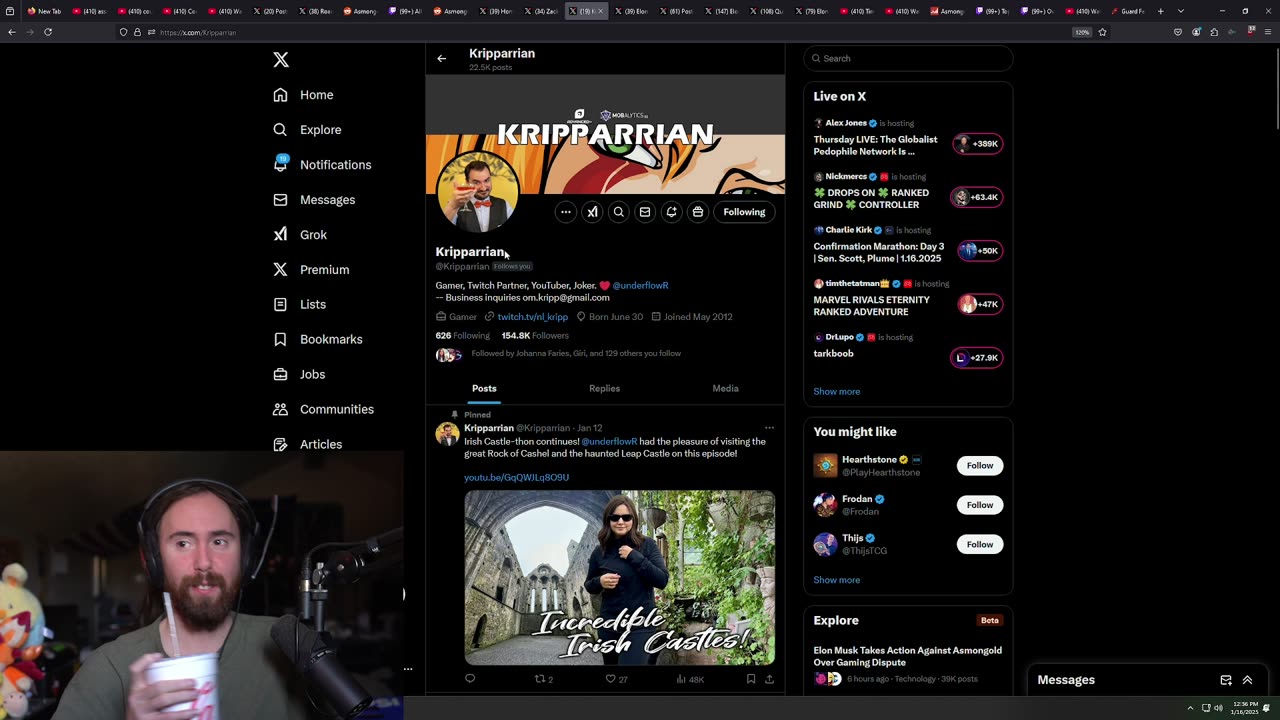Open Elon Musk Asmongold explore story
This screenshot has height=720, width=1280.
click(x=908, y=664)
